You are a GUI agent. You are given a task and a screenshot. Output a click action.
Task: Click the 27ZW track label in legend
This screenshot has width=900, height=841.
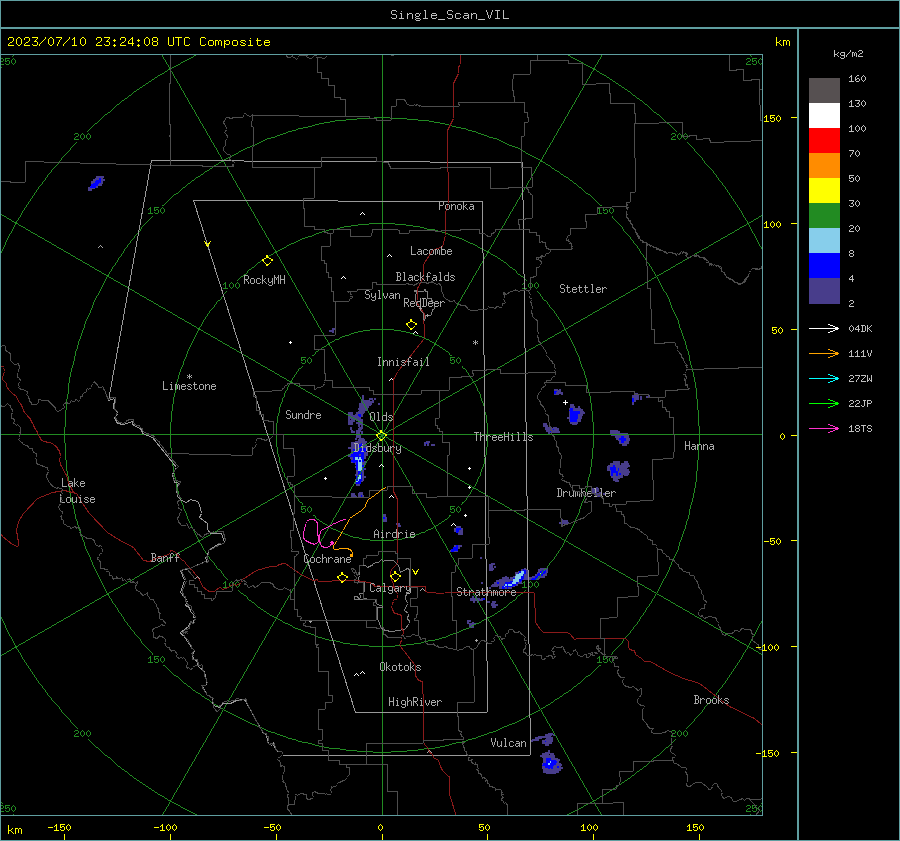pyautogui.click(x=860, y=379)
